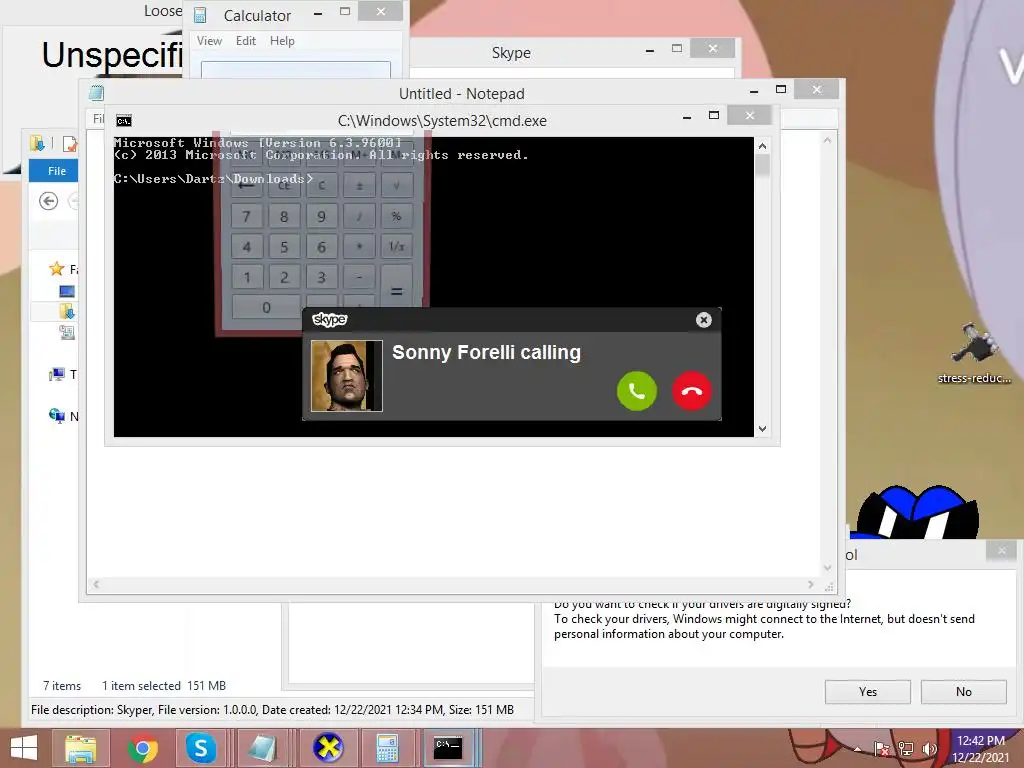Screen dimensions: 1024x768
Task: Switch to Calculator taskbar icon
Action: (x=387, y=748)
